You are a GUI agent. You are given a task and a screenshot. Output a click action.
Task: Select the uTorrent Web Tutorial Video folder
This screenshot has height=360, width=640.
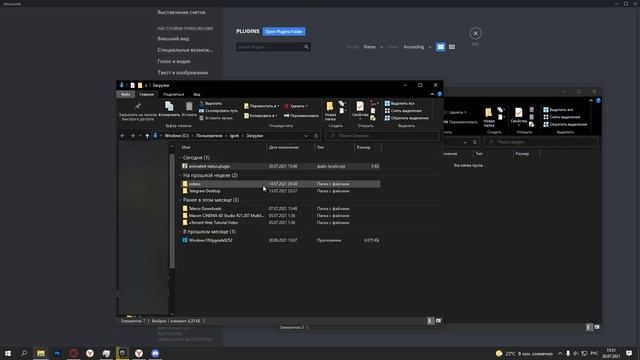click(281, 223)
